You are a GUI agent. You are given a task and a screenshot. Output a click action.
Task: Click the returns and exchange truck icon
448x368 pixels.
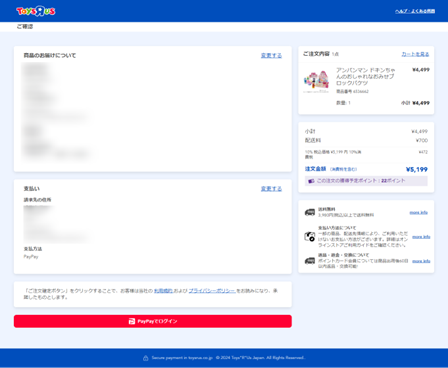[x=310, y=261]
